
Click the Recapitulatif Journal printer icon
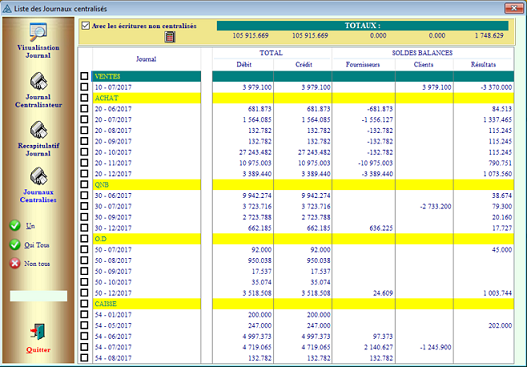tap(39, 130)
